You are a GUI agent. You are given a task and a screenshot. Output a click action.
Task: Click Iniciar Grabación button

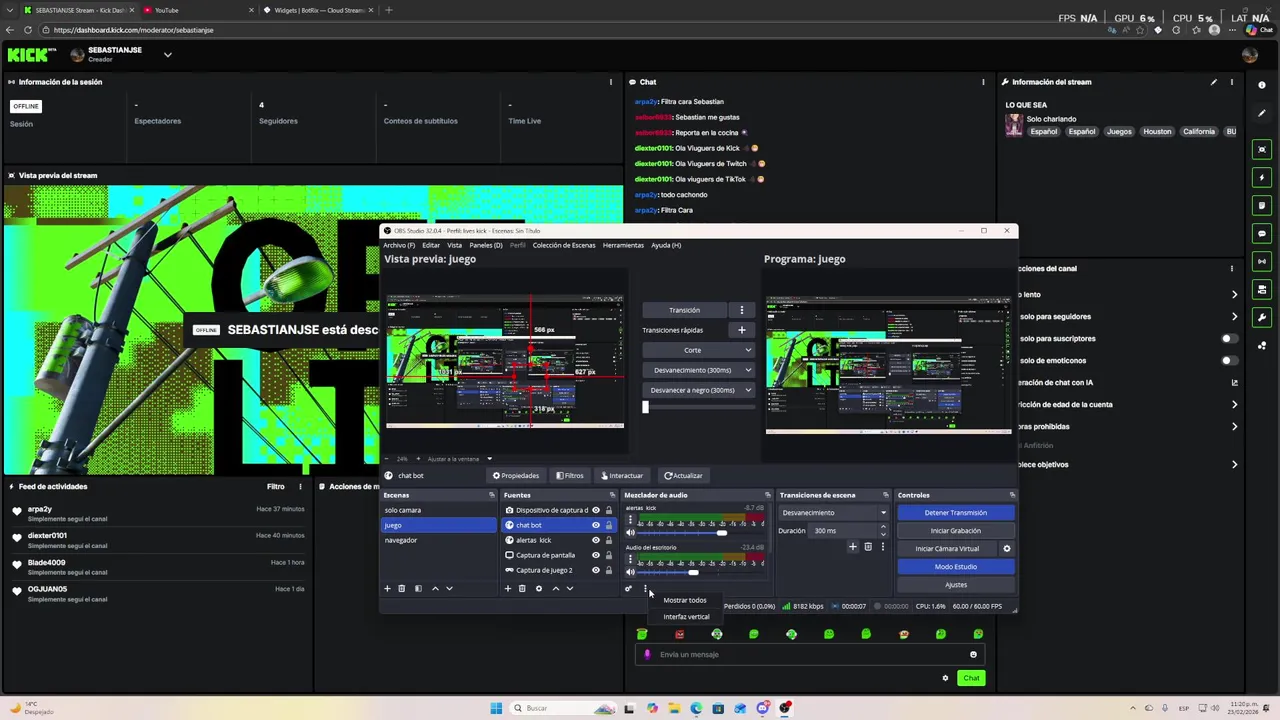point(955,531)
